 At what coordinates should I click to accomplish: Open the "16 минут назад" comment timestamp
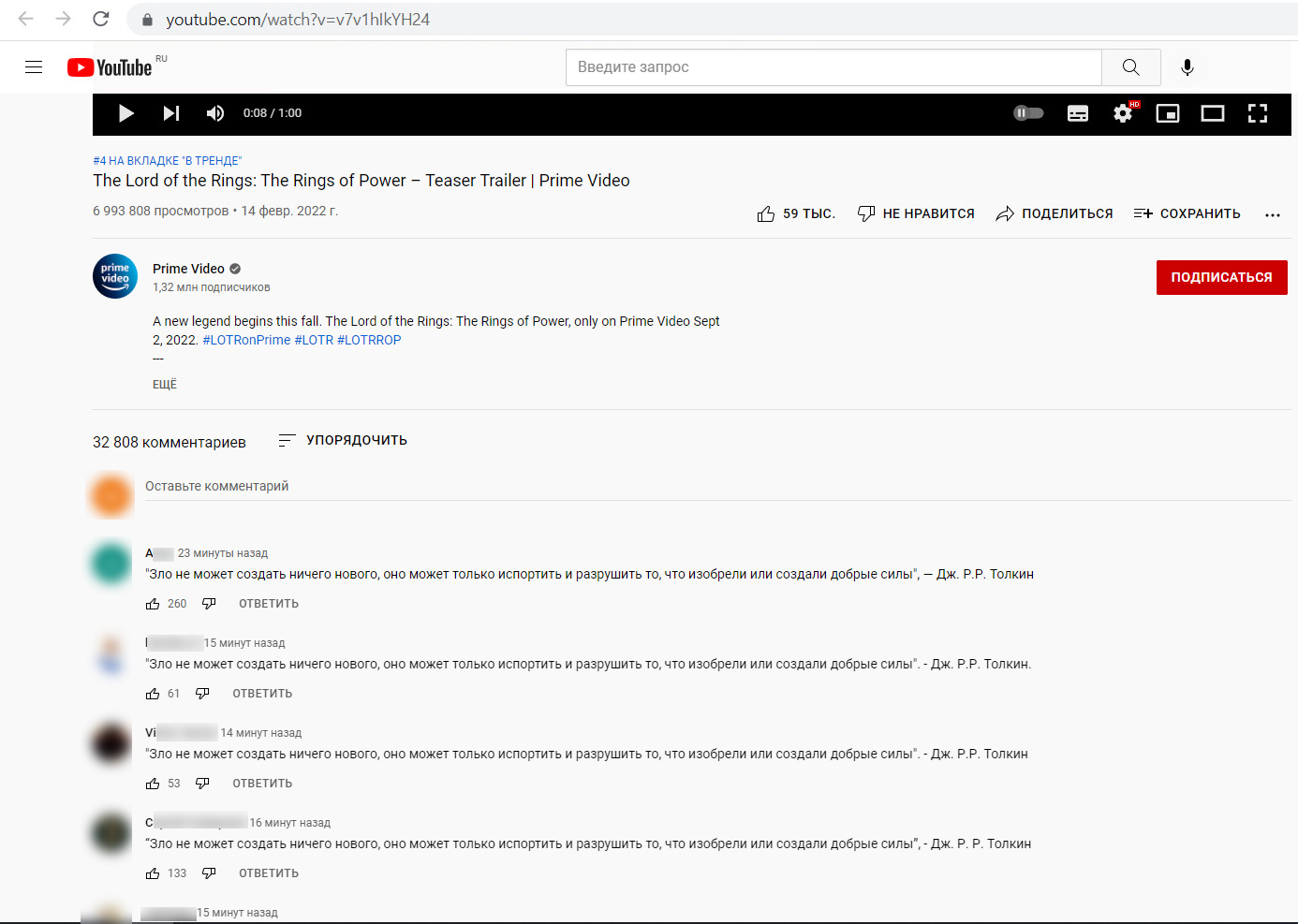(290, 823)
